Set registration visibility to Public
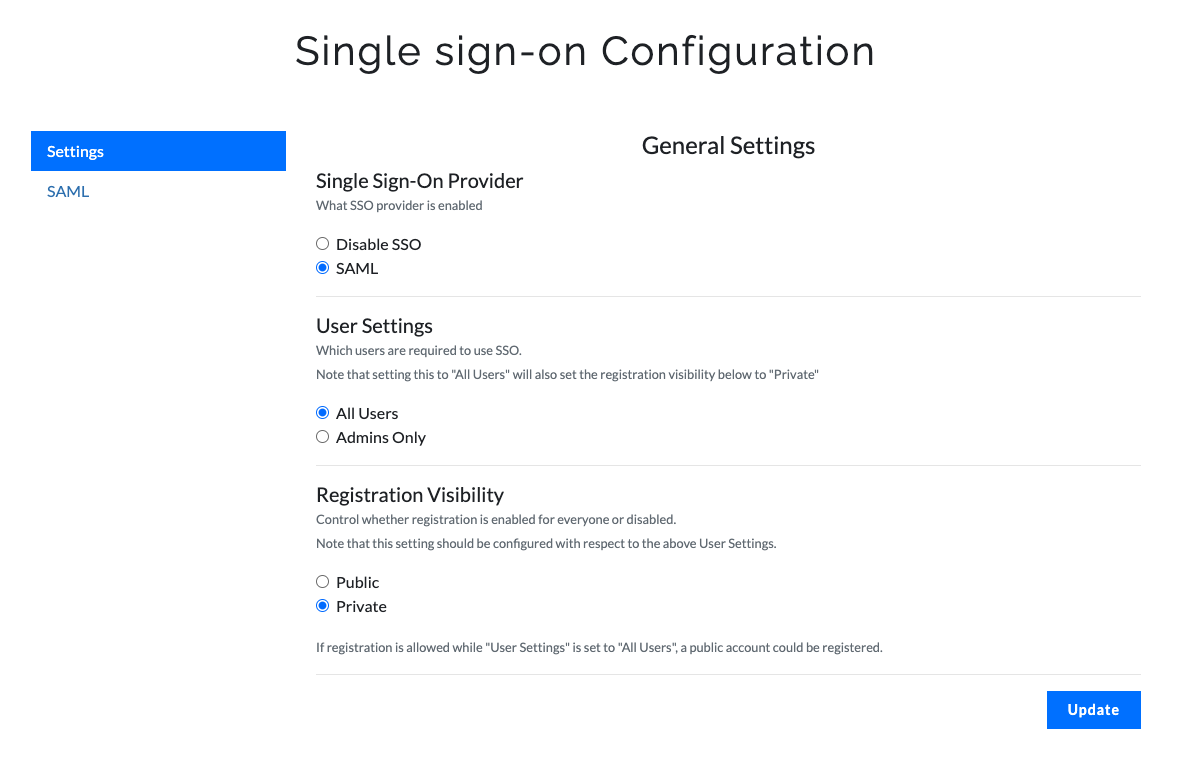 pos(322,582)
